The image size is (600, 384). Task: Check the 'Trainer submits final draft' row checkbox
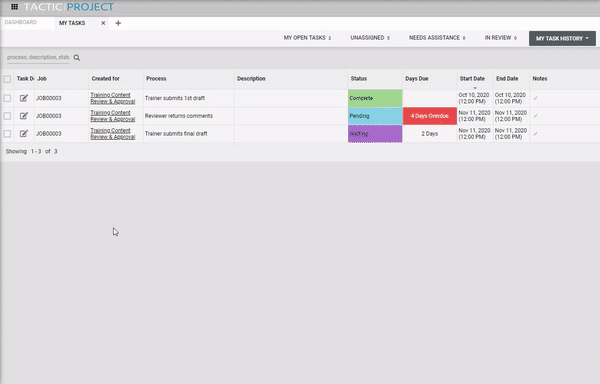pos(7,133)
